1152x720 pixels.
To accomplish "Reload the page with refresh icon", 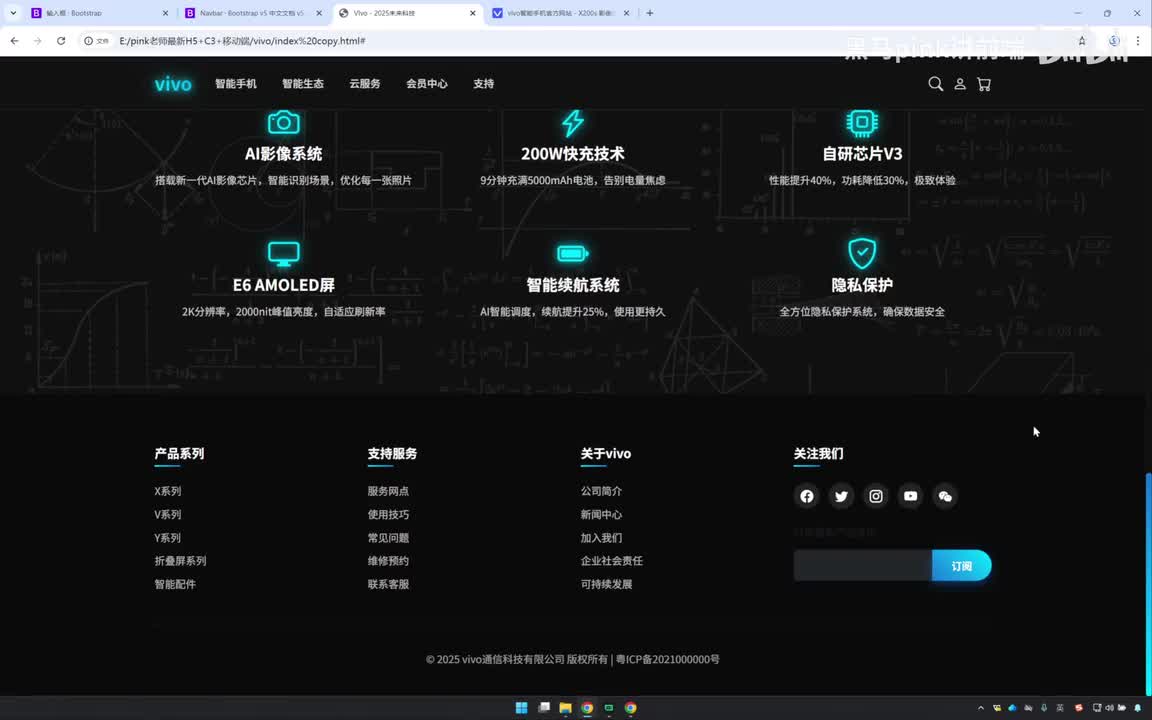I will tap(61, 41).
